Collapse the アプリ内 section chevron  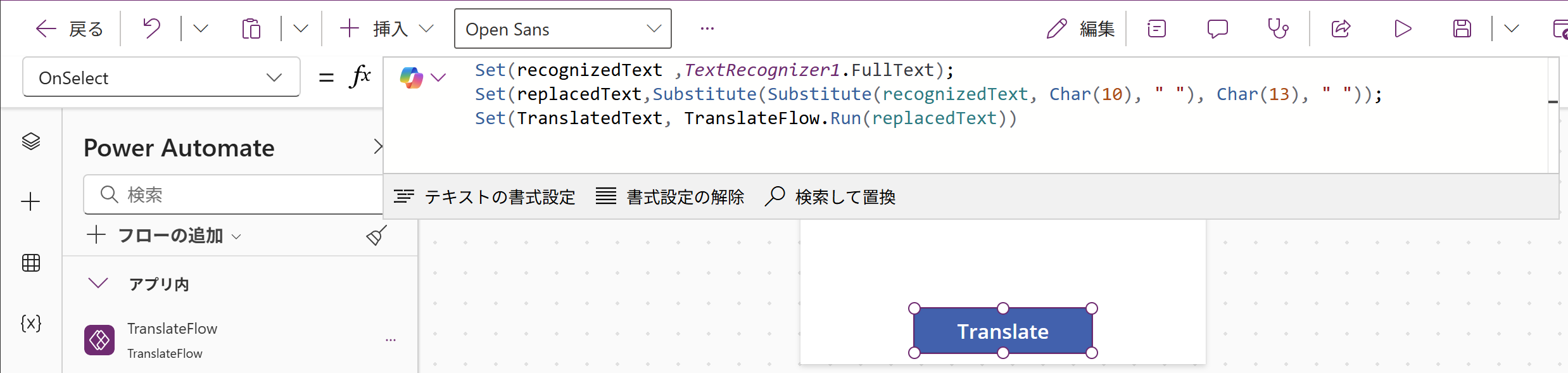98,283
